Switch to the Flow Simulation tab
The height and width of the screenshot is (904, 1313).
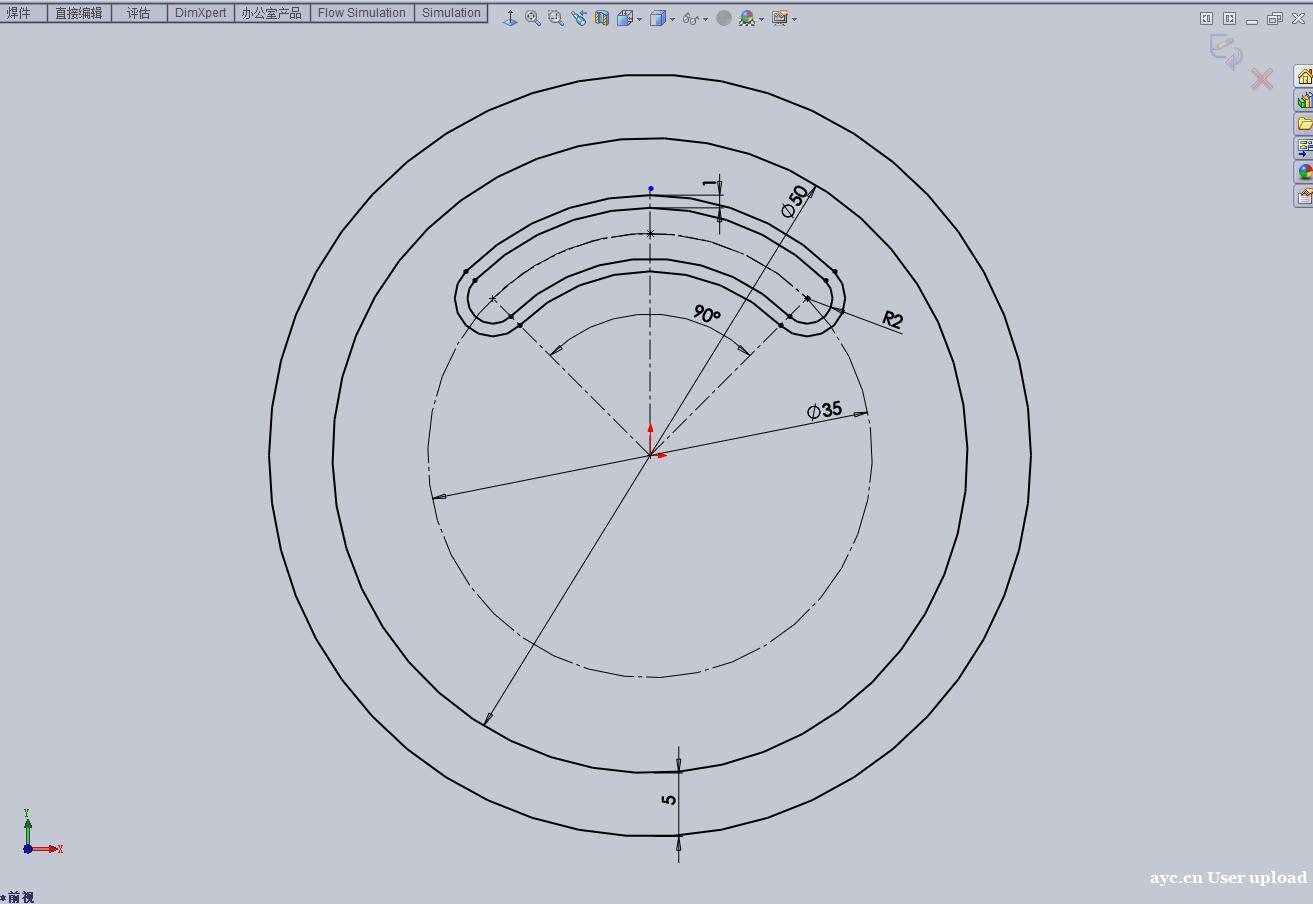pyautogui.click(x=361, y=13)
